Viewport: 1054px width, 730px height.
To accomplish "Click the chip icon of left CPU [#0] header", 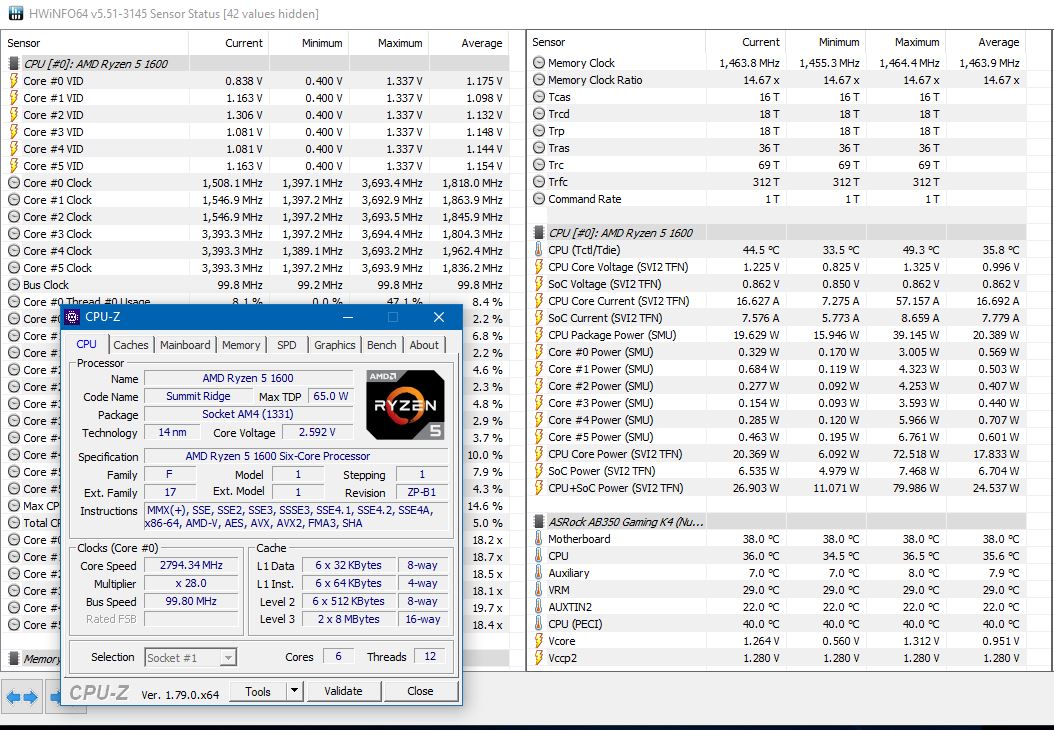I will click(13, 63).
